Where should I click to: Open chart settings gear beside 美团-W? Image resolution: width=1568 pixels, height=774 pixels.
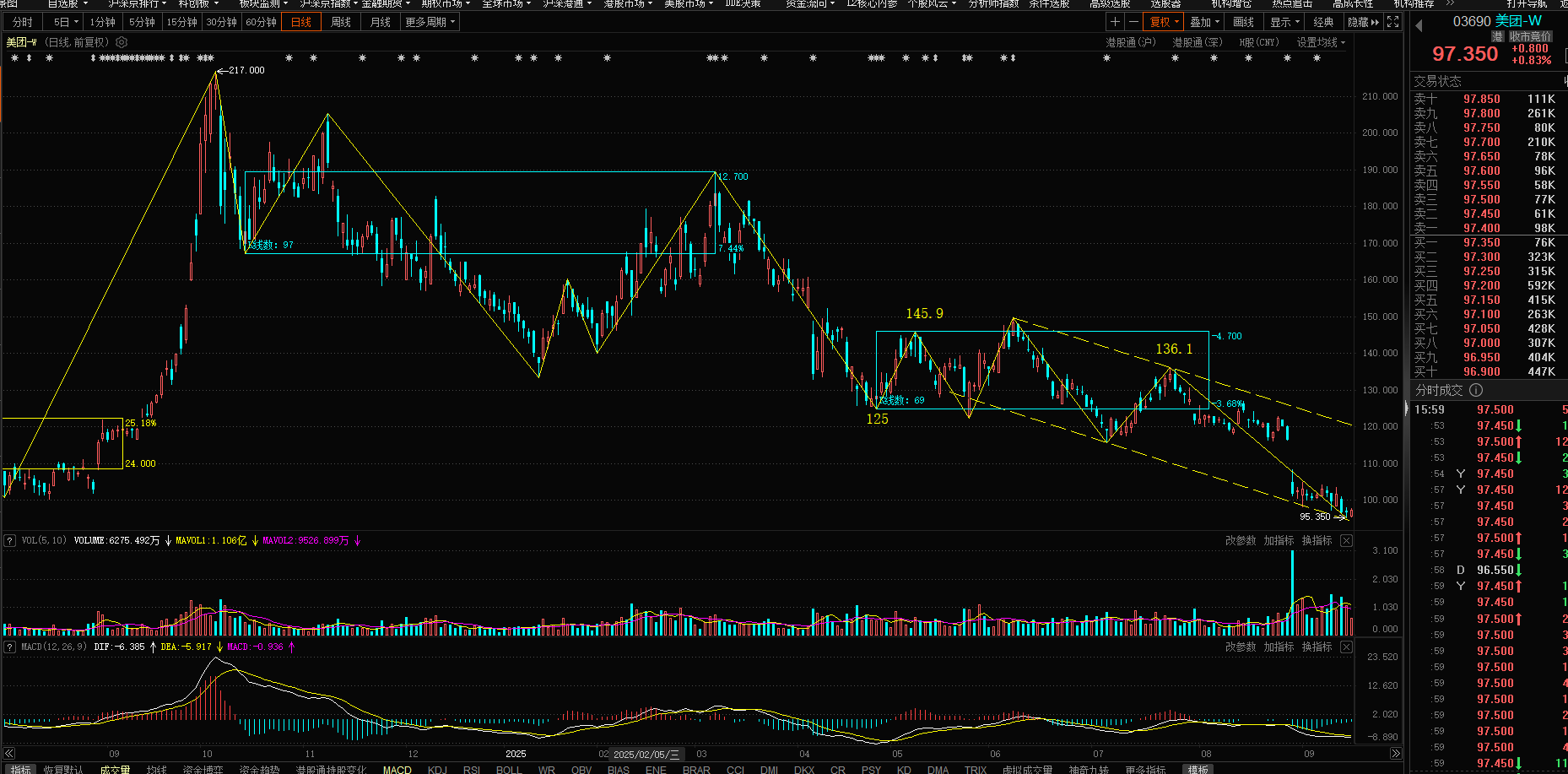coord(122,42)
